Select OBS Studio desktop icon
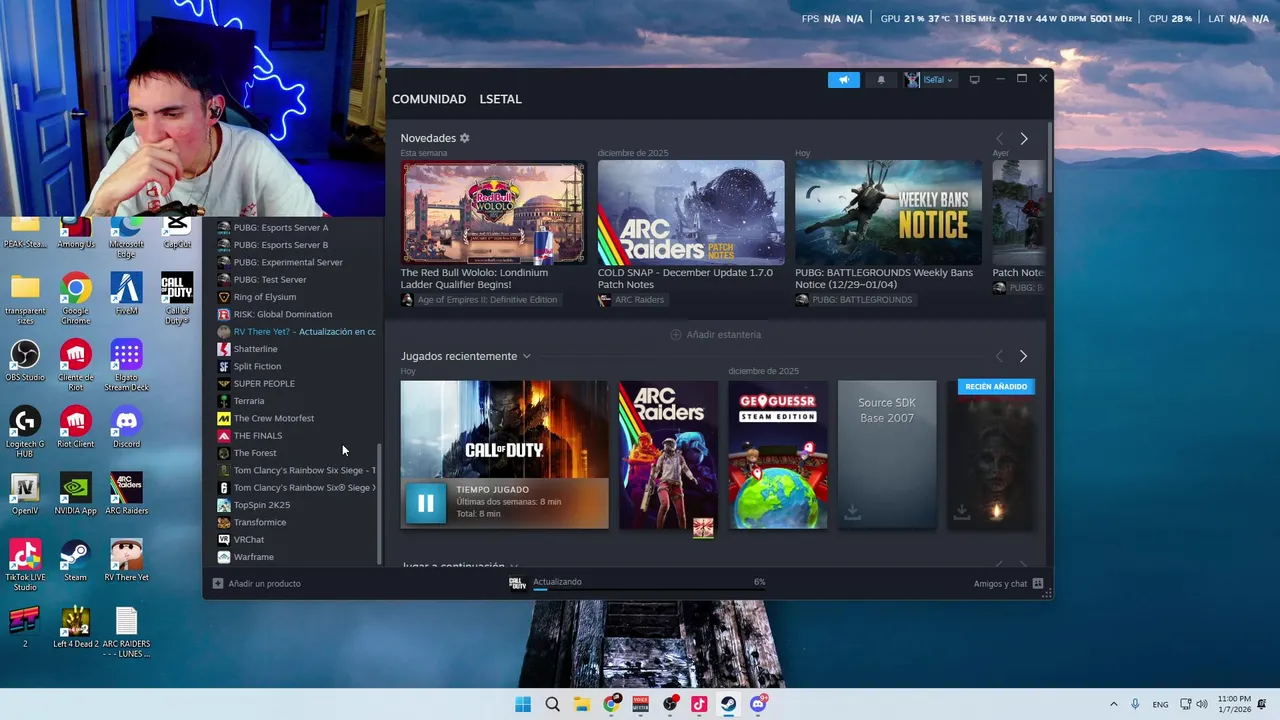The height and width of the screenshot is (720, 1280). point(25,361)
